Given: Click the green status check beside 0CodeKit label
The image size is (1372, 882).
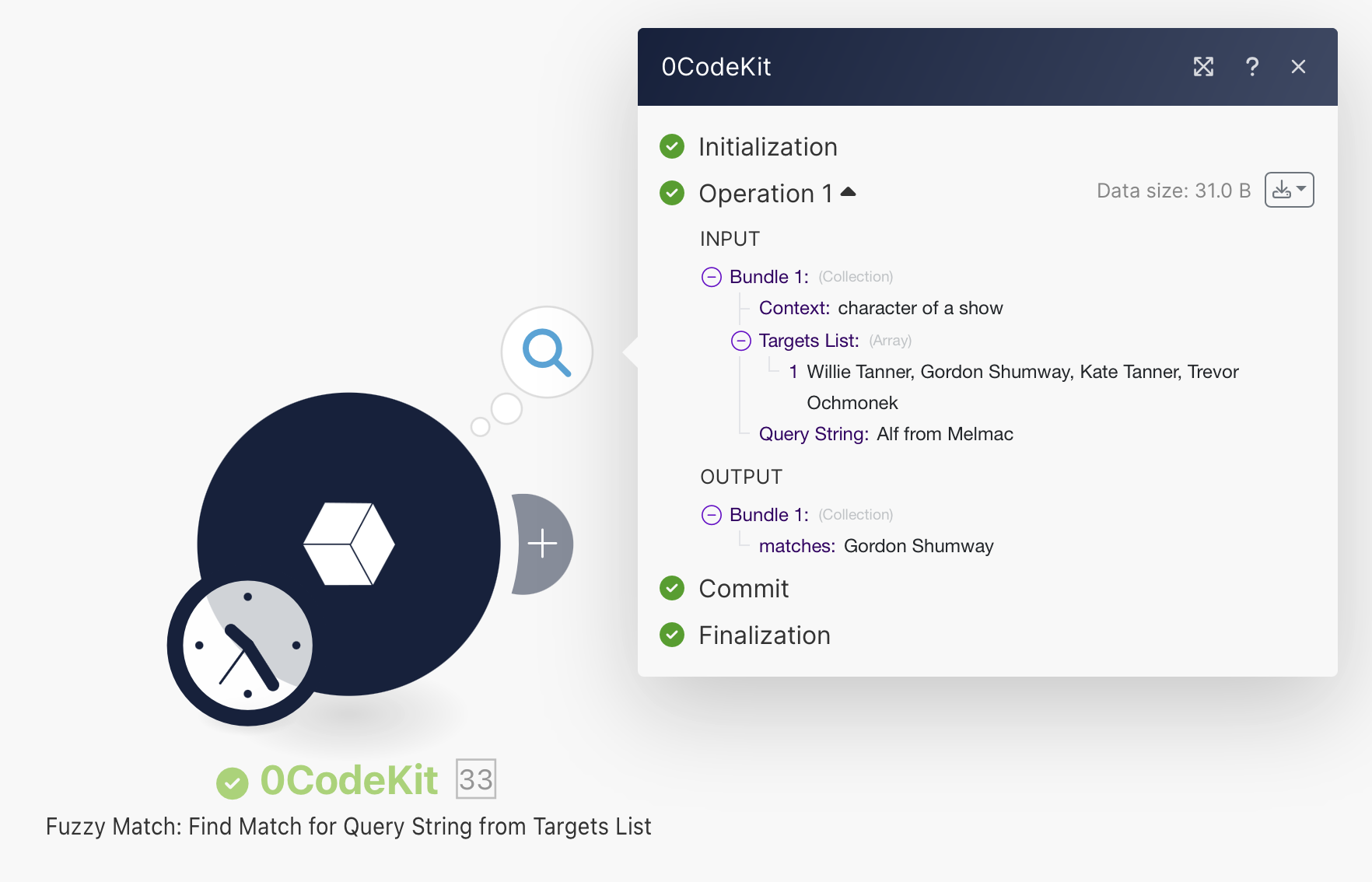Looking at the screenshot, I should pyautogui.click(x=232, y=783).
